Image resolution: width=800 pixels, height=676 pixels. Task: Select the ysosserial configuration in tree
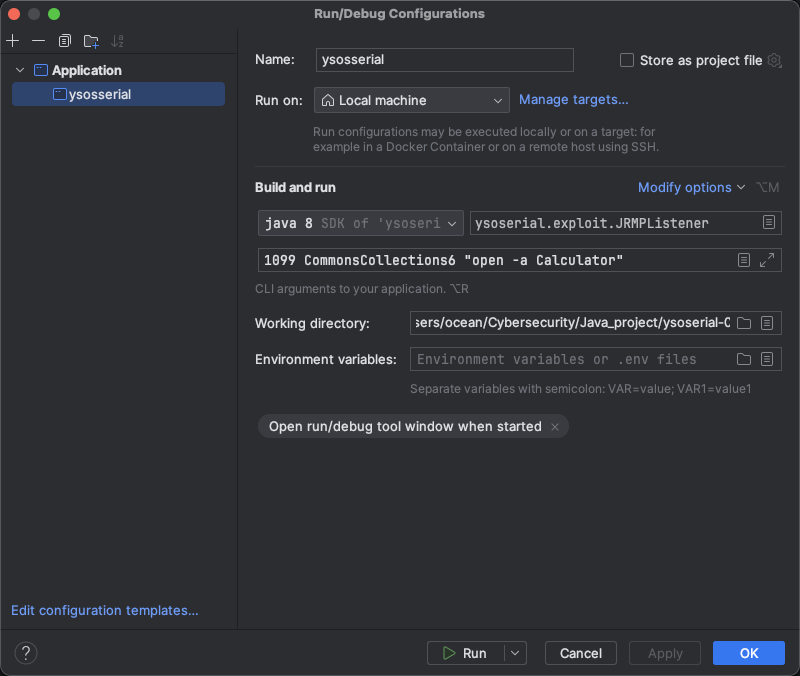pos(100,94)
